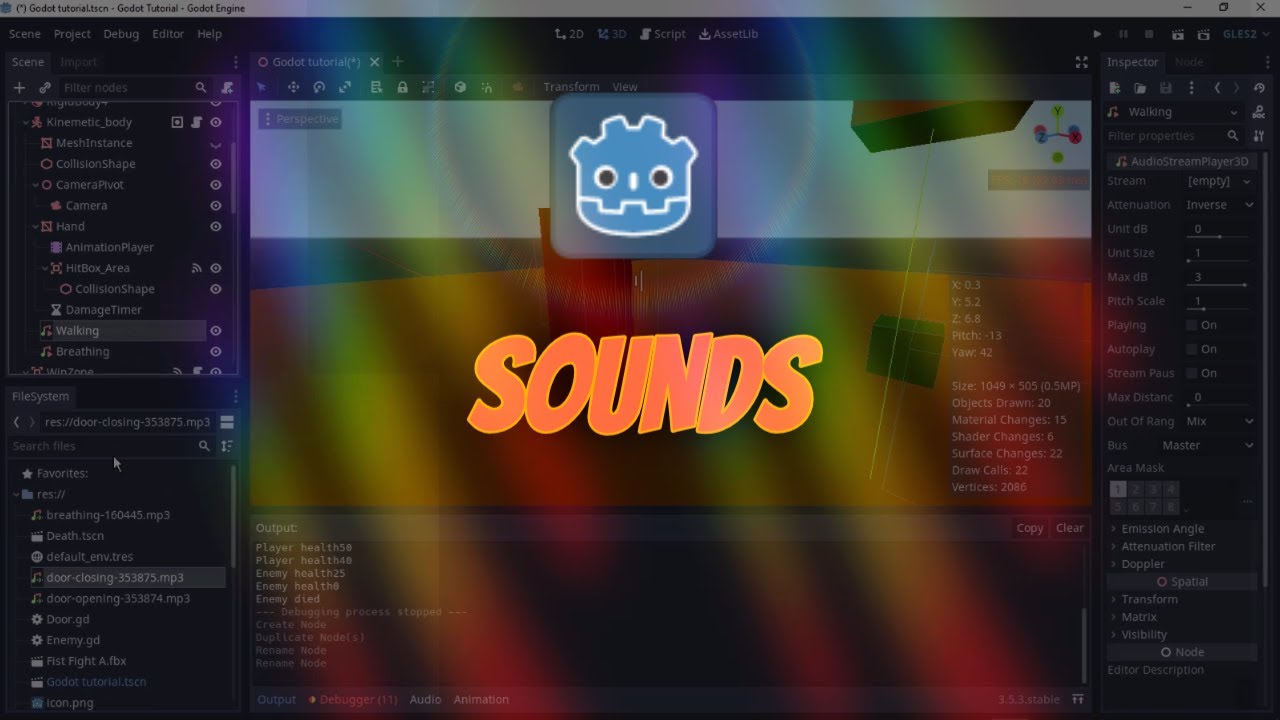Toggle the Walking node eye icon
The height and width of the screenshot is (720, 1280).
215,331
